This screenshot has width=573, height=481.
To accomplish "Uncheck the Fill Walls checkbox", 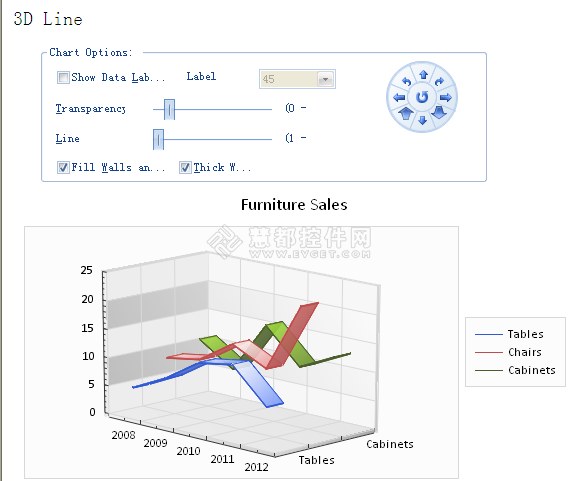I will [63, 167].
